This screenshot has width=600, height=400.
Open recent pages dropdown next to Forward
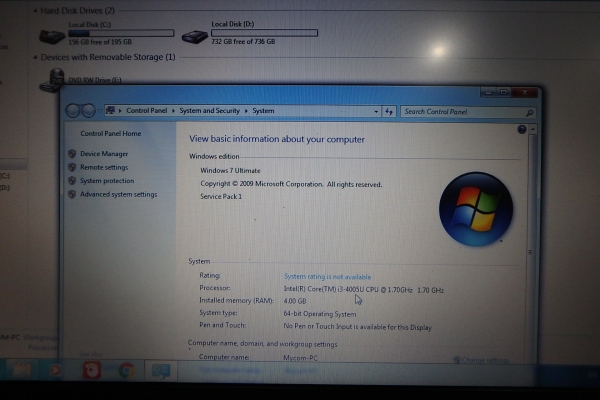coord(99,111)
